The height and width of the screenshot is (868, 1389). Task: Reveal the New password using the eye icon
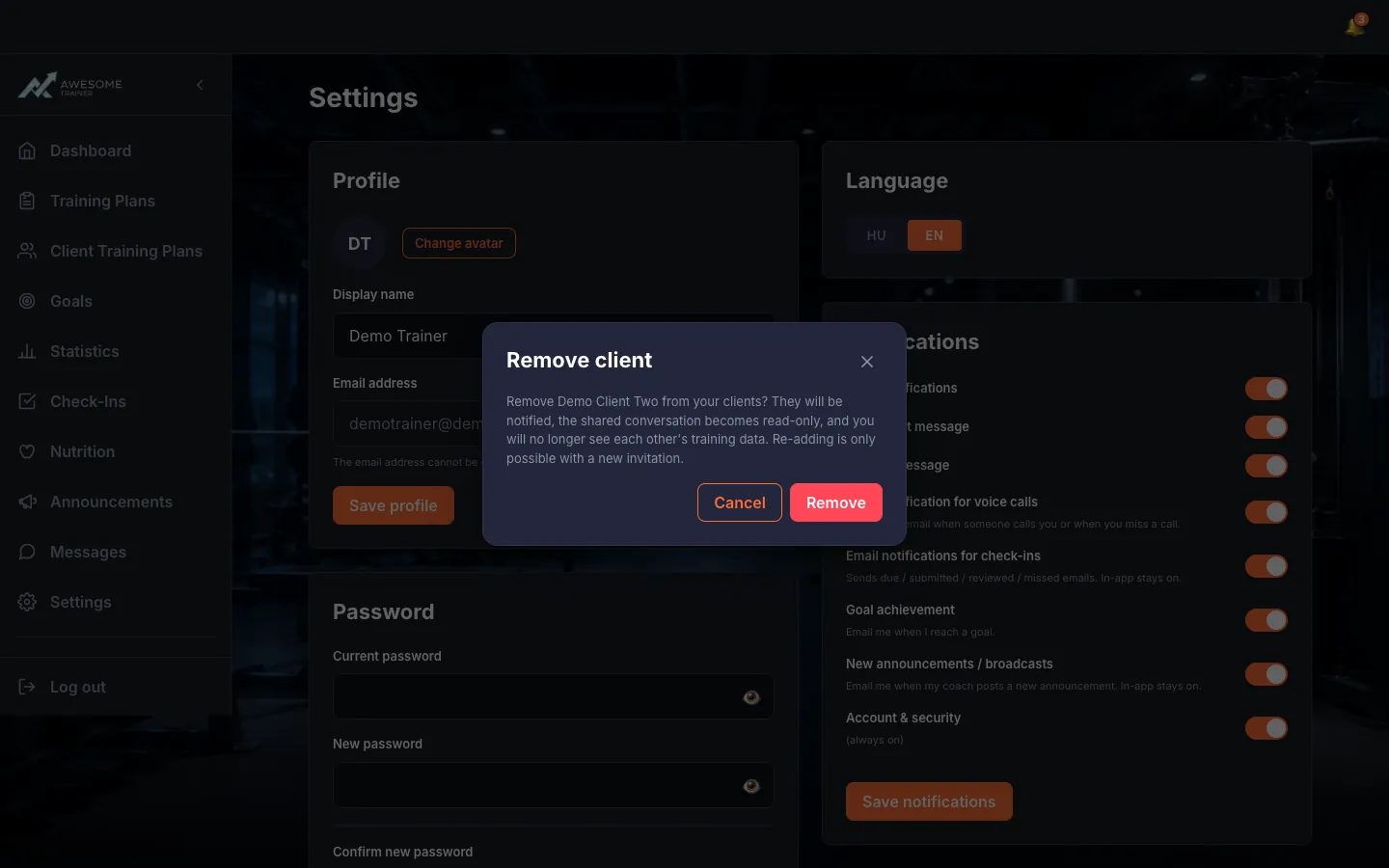(x=751, y=786)
